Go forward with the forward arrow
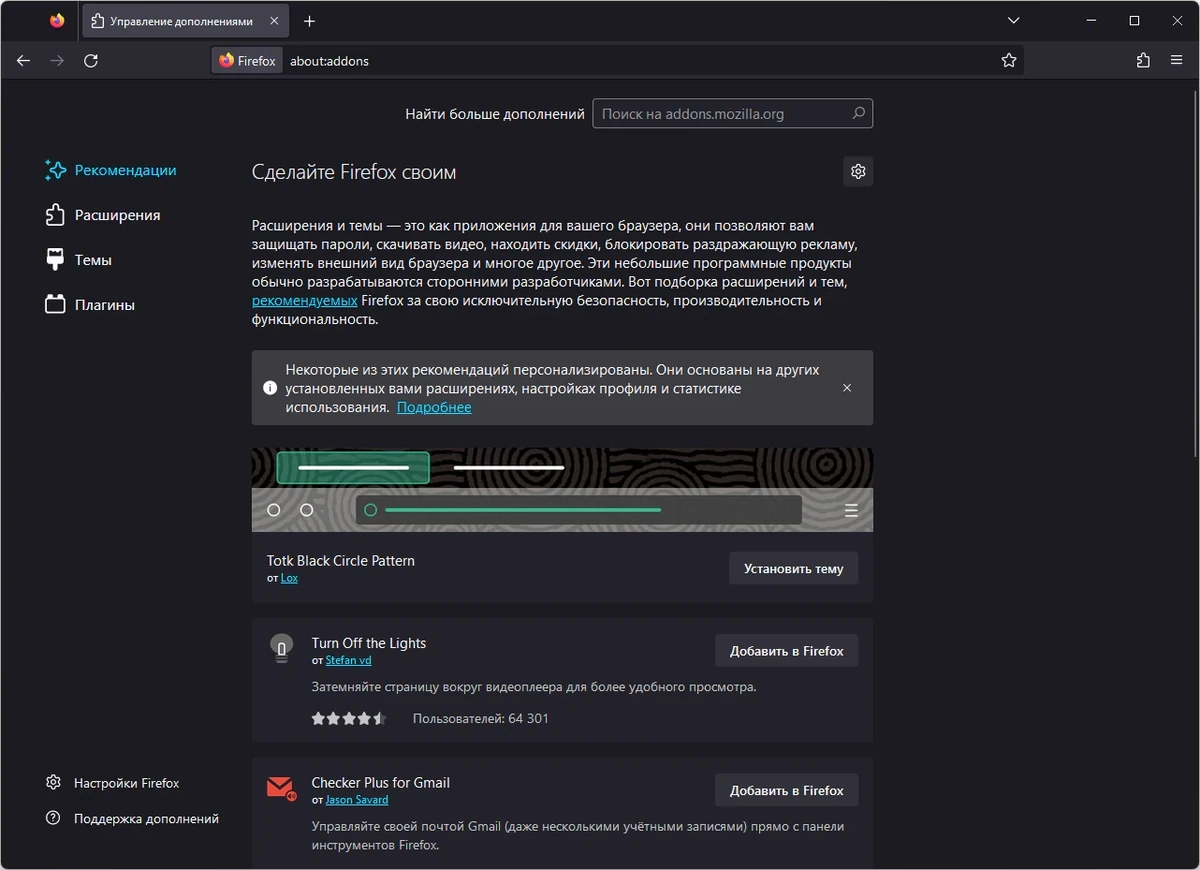This screenshot has width=1200, height=870. (x=57, y=61)
